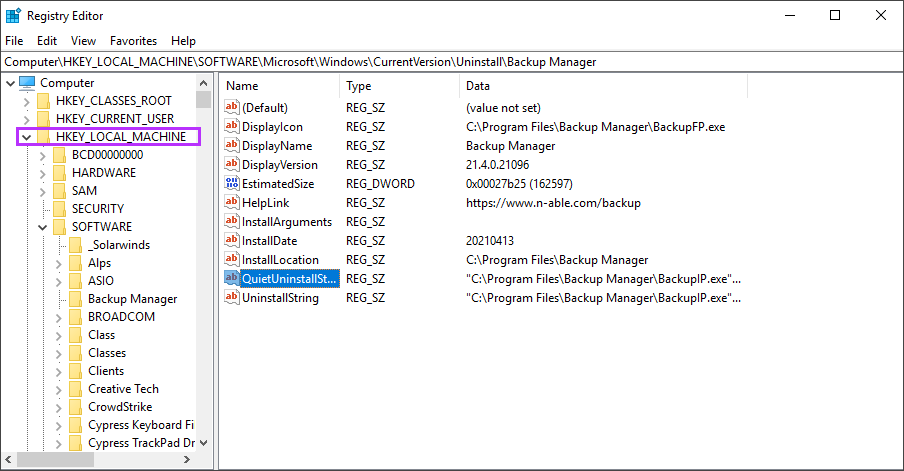
Task: Click the UninstallString value icon
Action: 232,298
